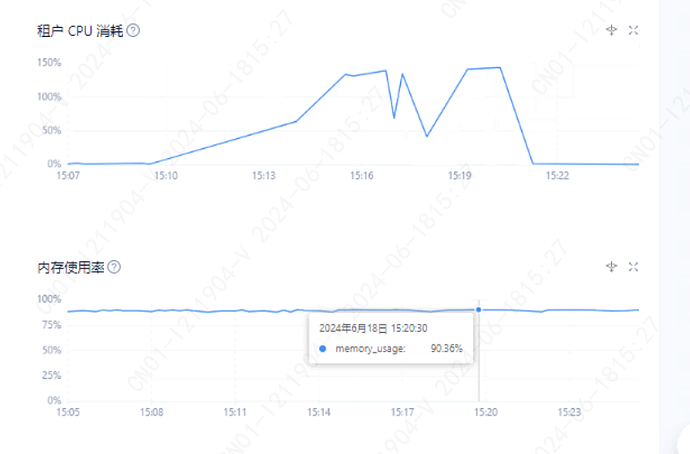Select the 15:10 tick on CPU chart
Viewport: 690px width, 454px height.
click(166, 176)
